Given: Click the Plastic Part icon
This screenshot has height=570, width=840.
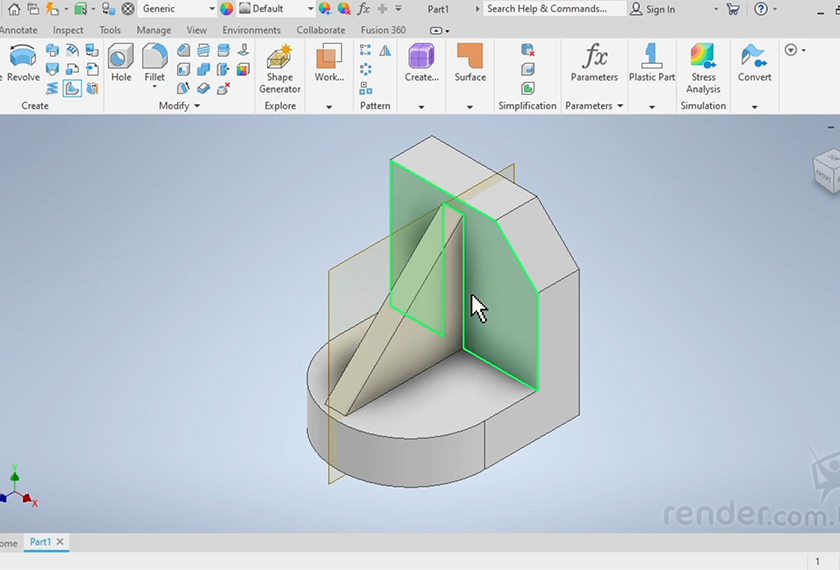Looking at the screenshot, I should click(x=651, y=63).
